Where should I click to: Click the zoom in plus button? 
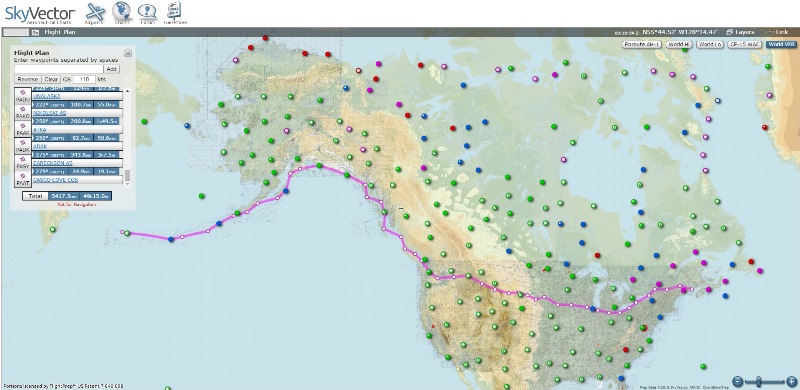[x=791, y=381]
